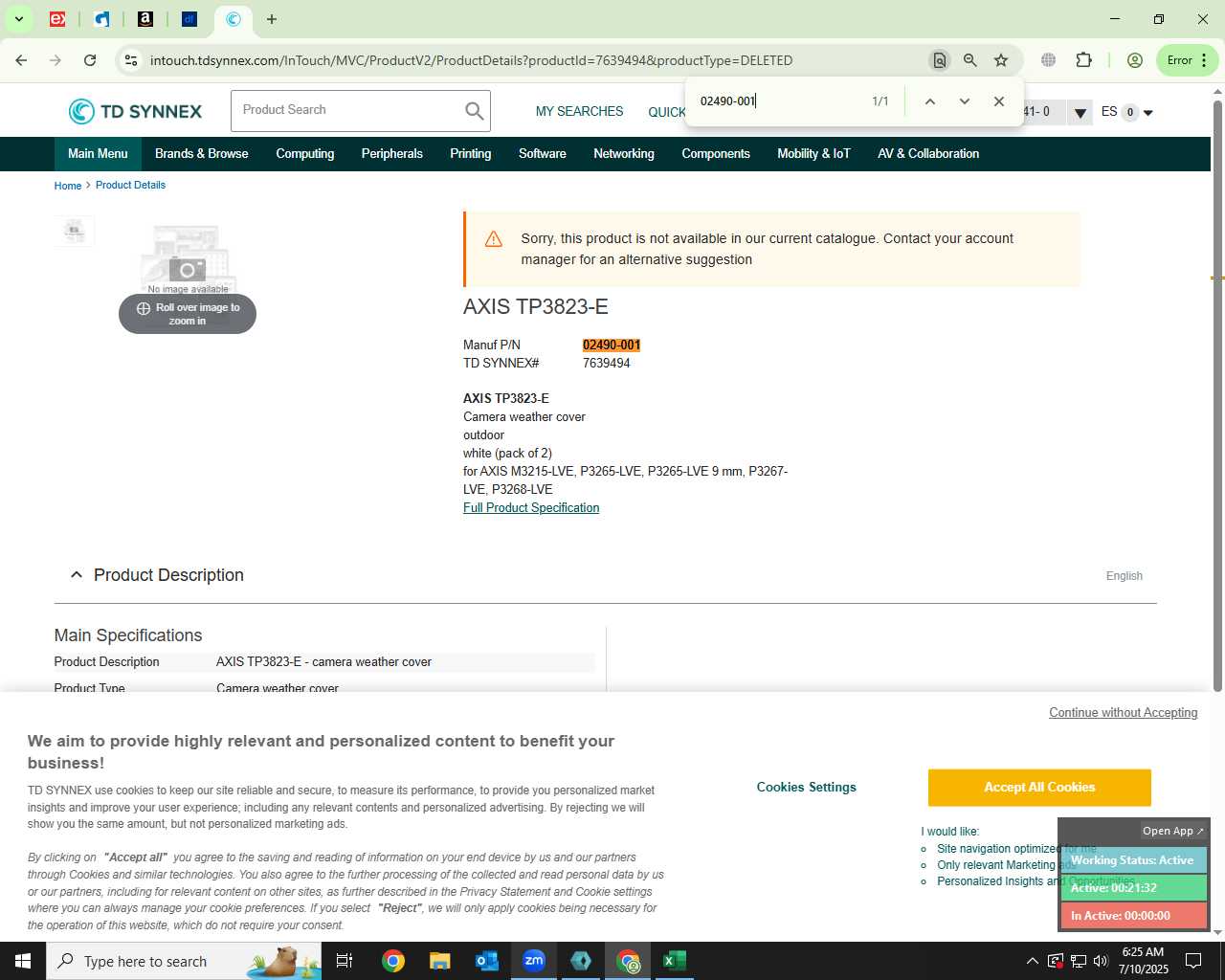
Task: Open File Explorer from the taskbar
Action: [439, 961]
